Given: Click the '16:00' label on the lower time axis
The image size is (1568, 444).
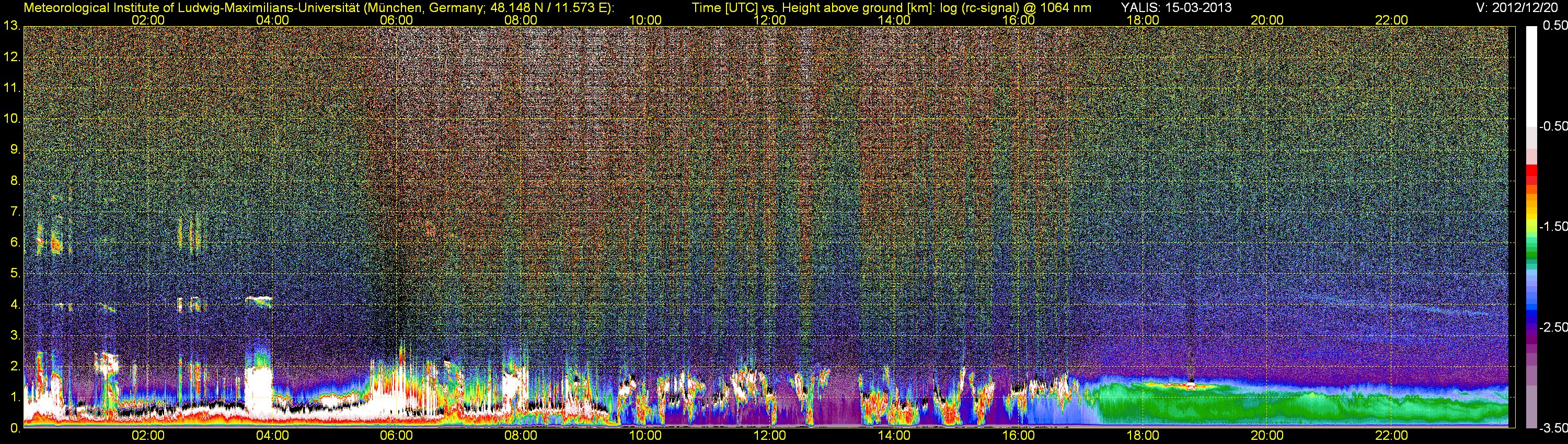Looking at the screenshot, I should tap(1018, 436).
